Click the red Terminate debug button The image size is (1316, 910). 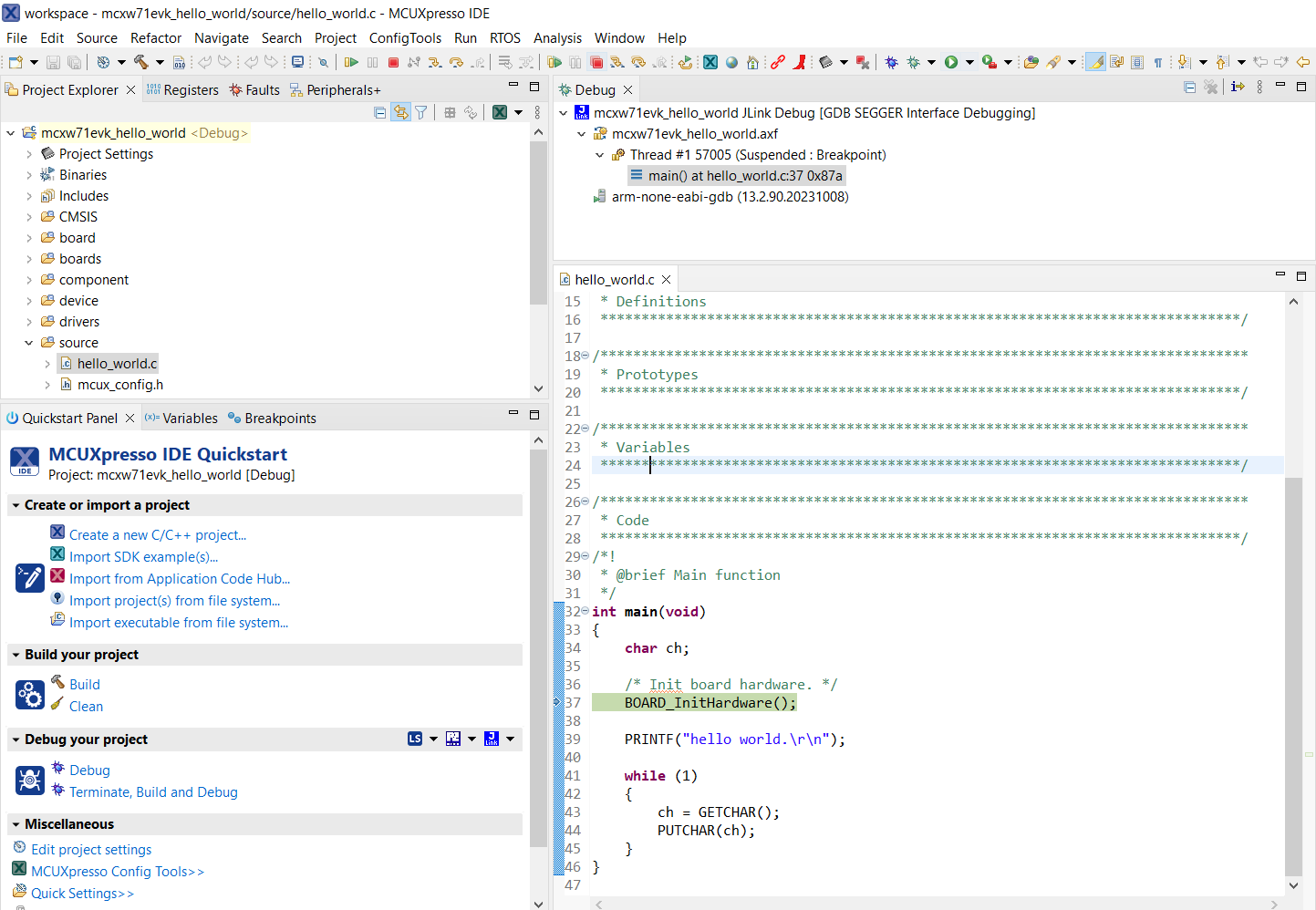click(x=393, y=62)
